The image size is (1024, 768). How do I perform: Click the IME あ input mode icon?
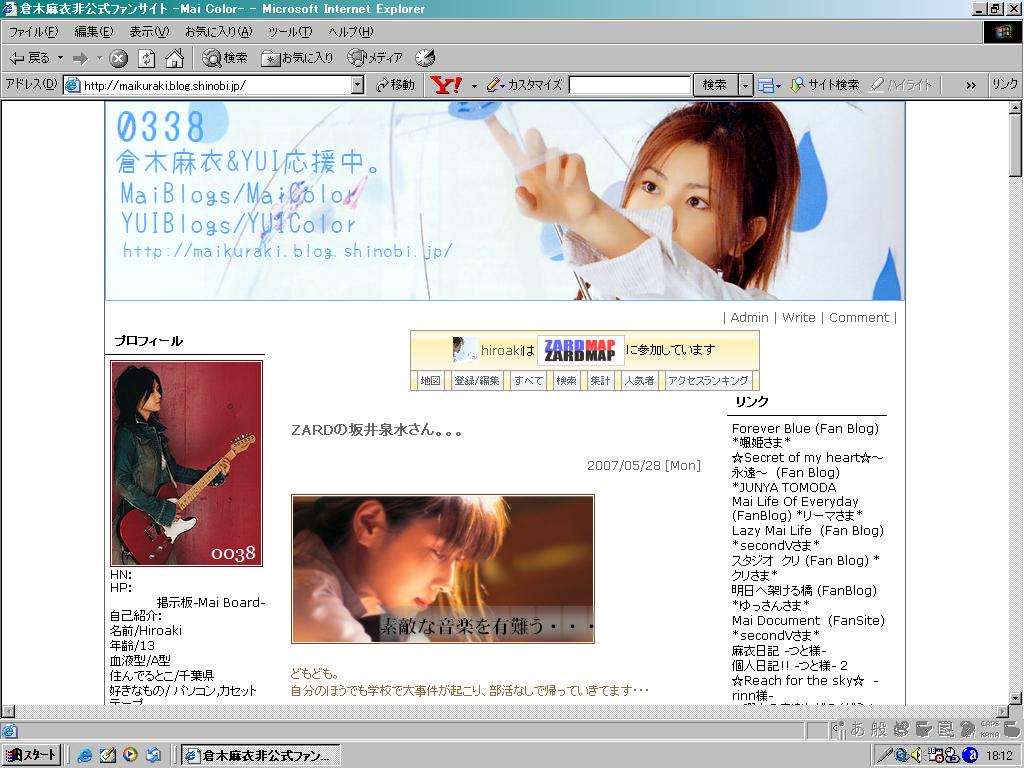(857, 729)
